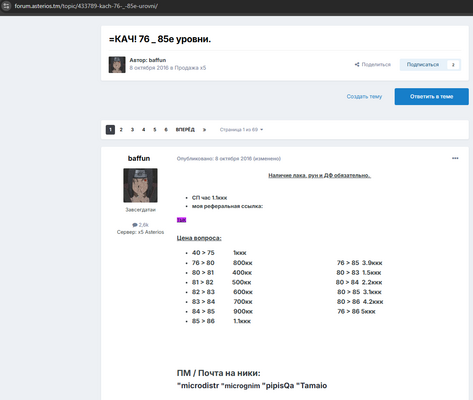Click the text моя реферальная ссылка
This screenshot has height=400, width=473.
pos(227,206)
